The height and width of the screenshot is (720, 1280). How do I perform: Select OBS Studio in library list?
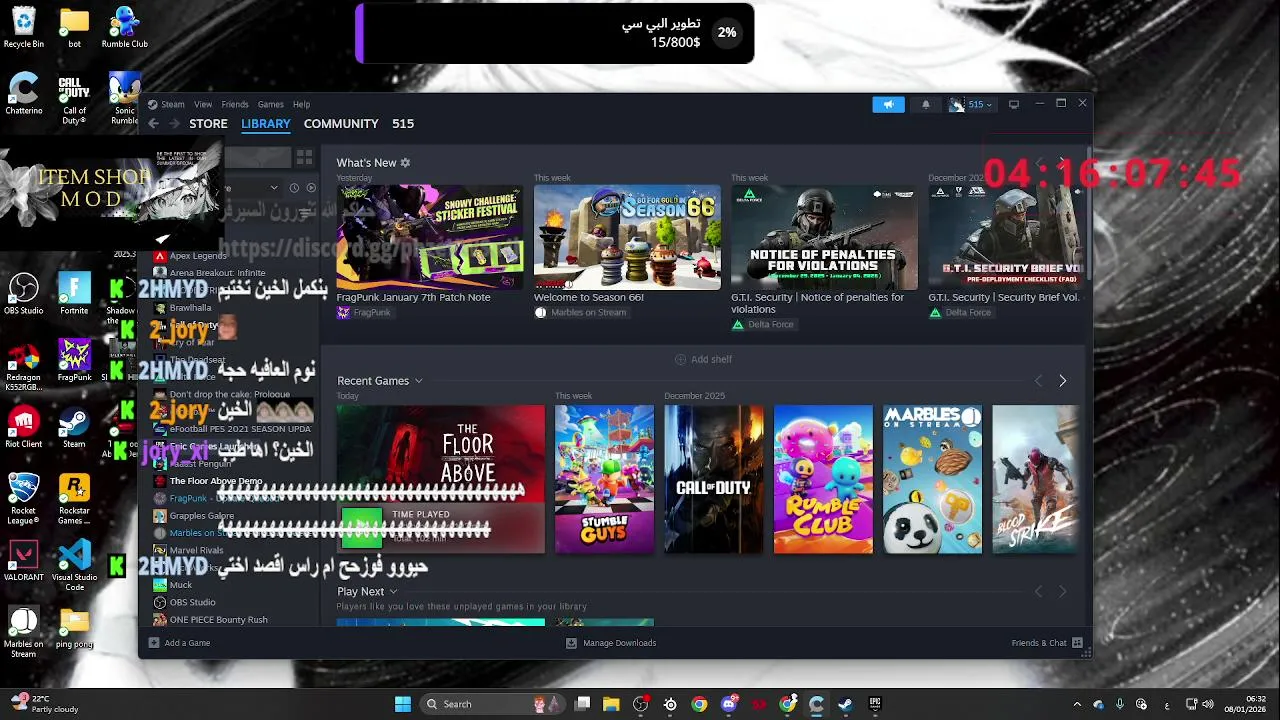[192, 602]
